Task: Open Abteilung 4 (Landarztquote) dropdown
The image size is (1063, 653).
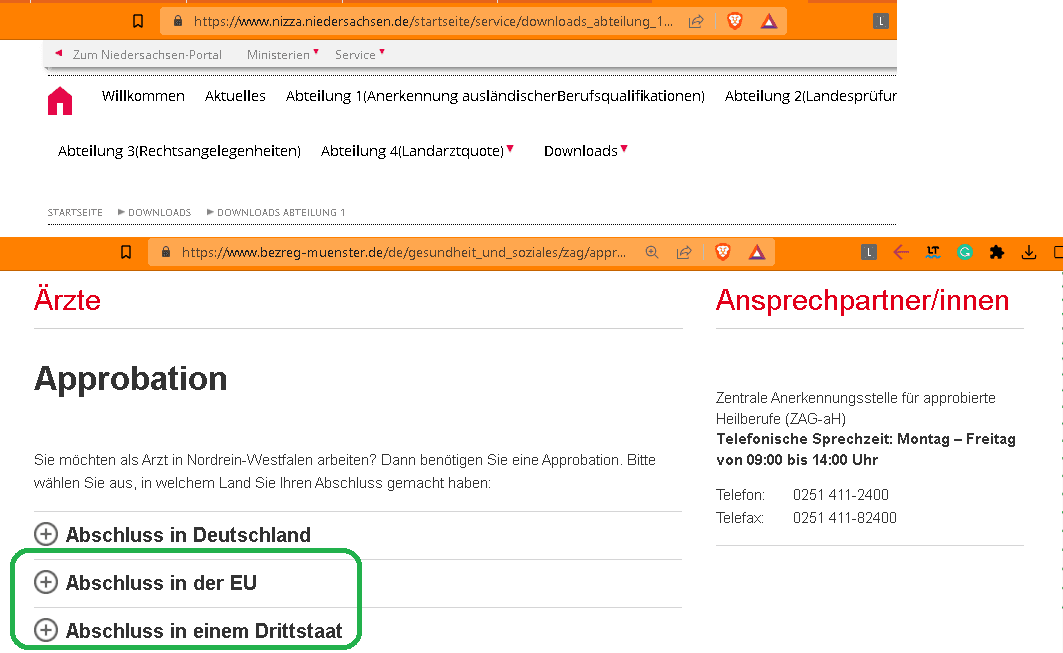Action: [417, 151]
